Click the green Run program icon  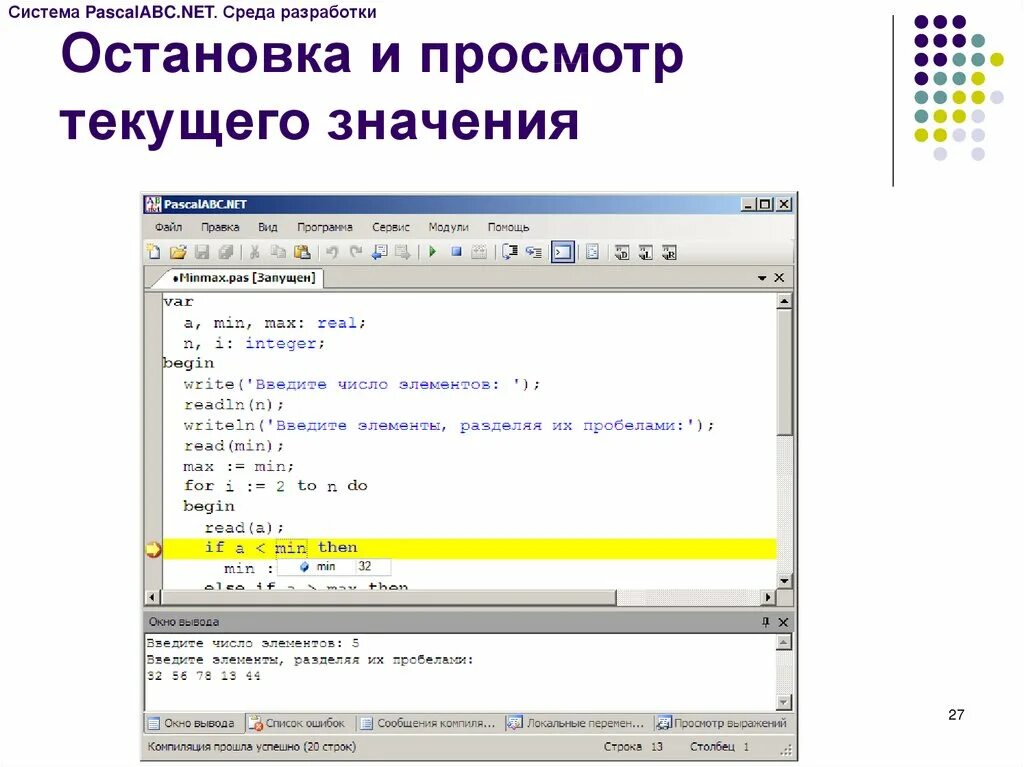432,252
